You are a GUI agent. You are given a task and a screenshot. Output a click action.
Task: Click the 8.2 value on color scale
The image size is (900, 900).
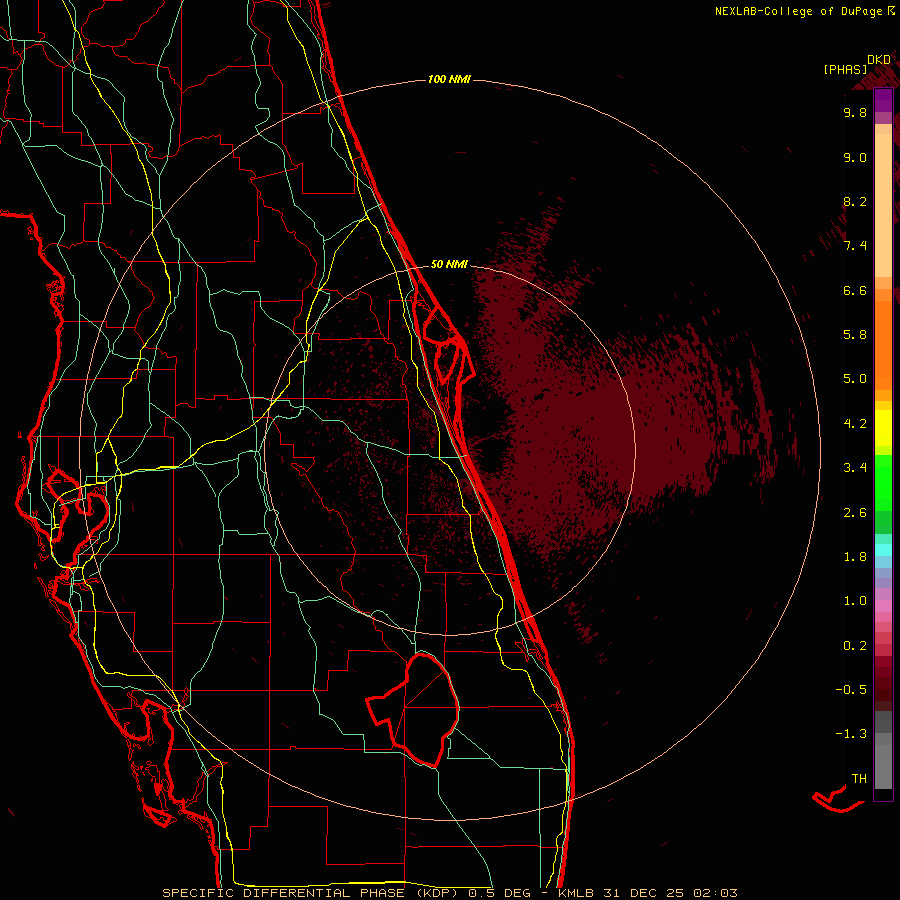click(855, 201)
